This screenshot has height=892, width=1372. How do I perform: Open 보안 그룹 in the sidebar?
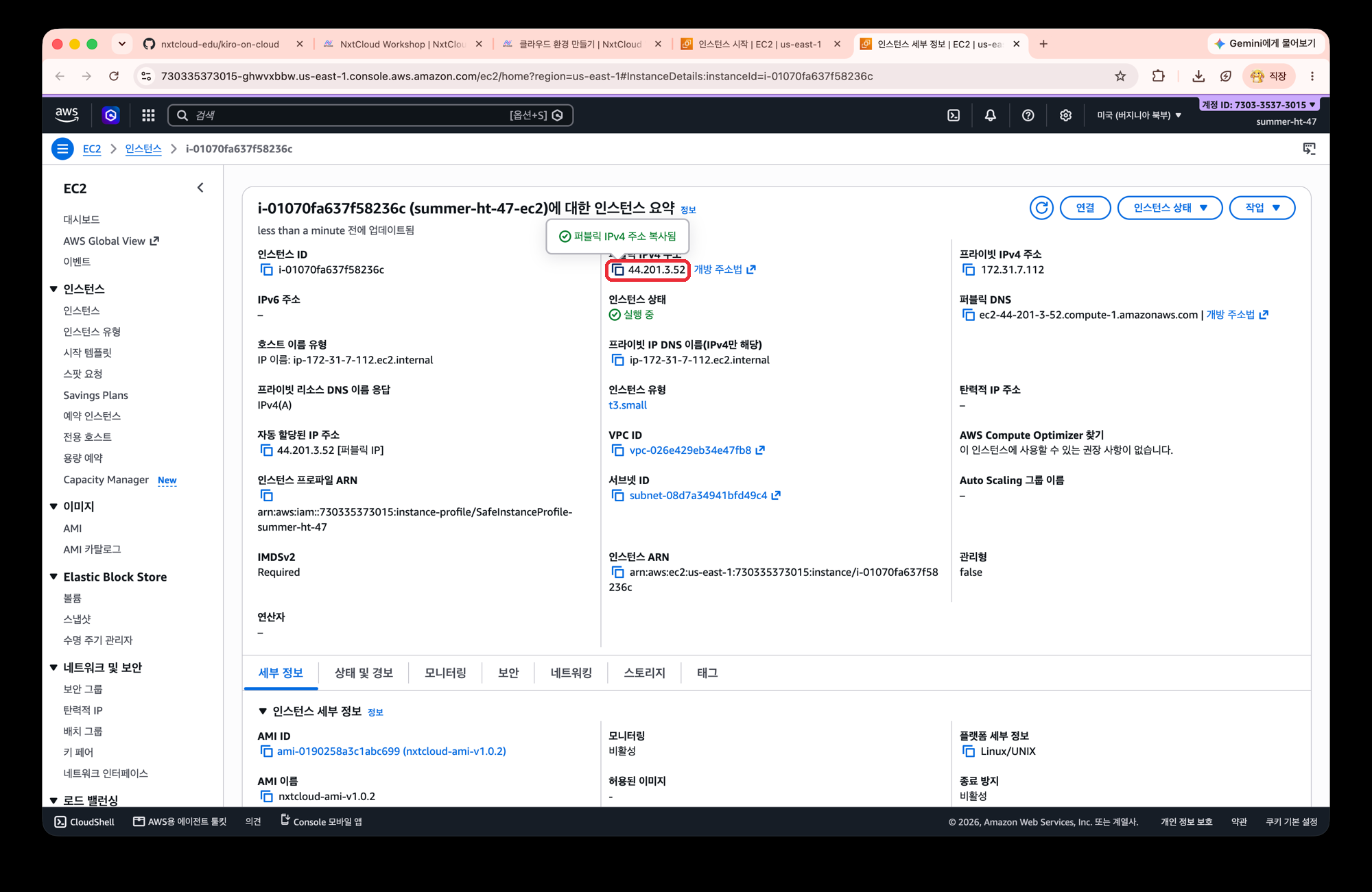82,689
